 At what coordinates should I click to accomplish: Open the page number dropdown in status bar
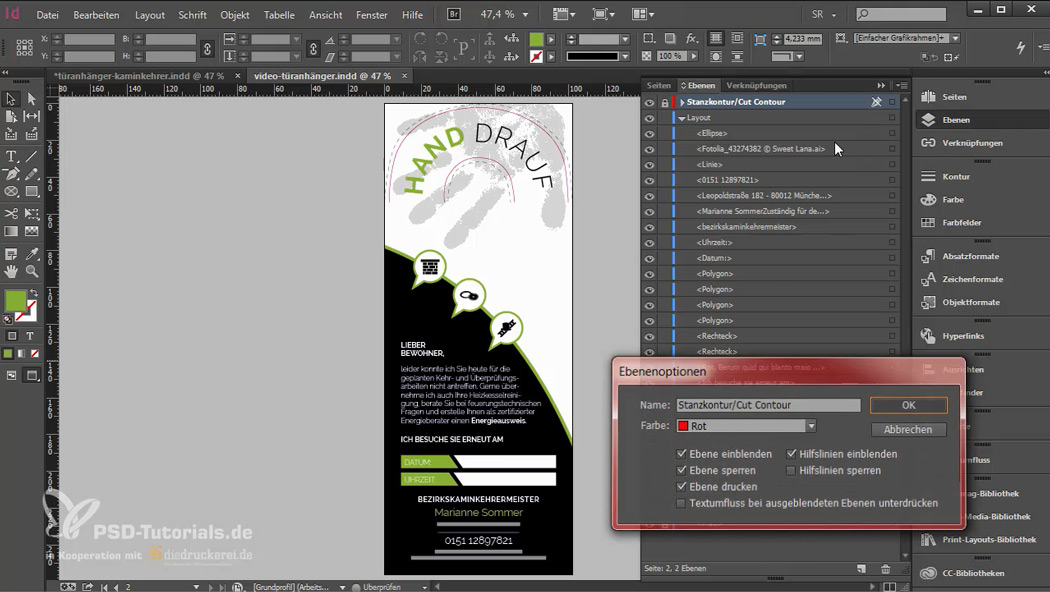[196, 587]
